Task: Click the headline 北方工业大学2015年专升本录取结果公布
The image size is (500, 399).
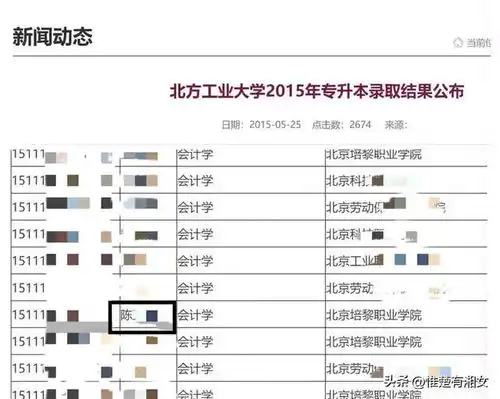Action: point(317,91)
